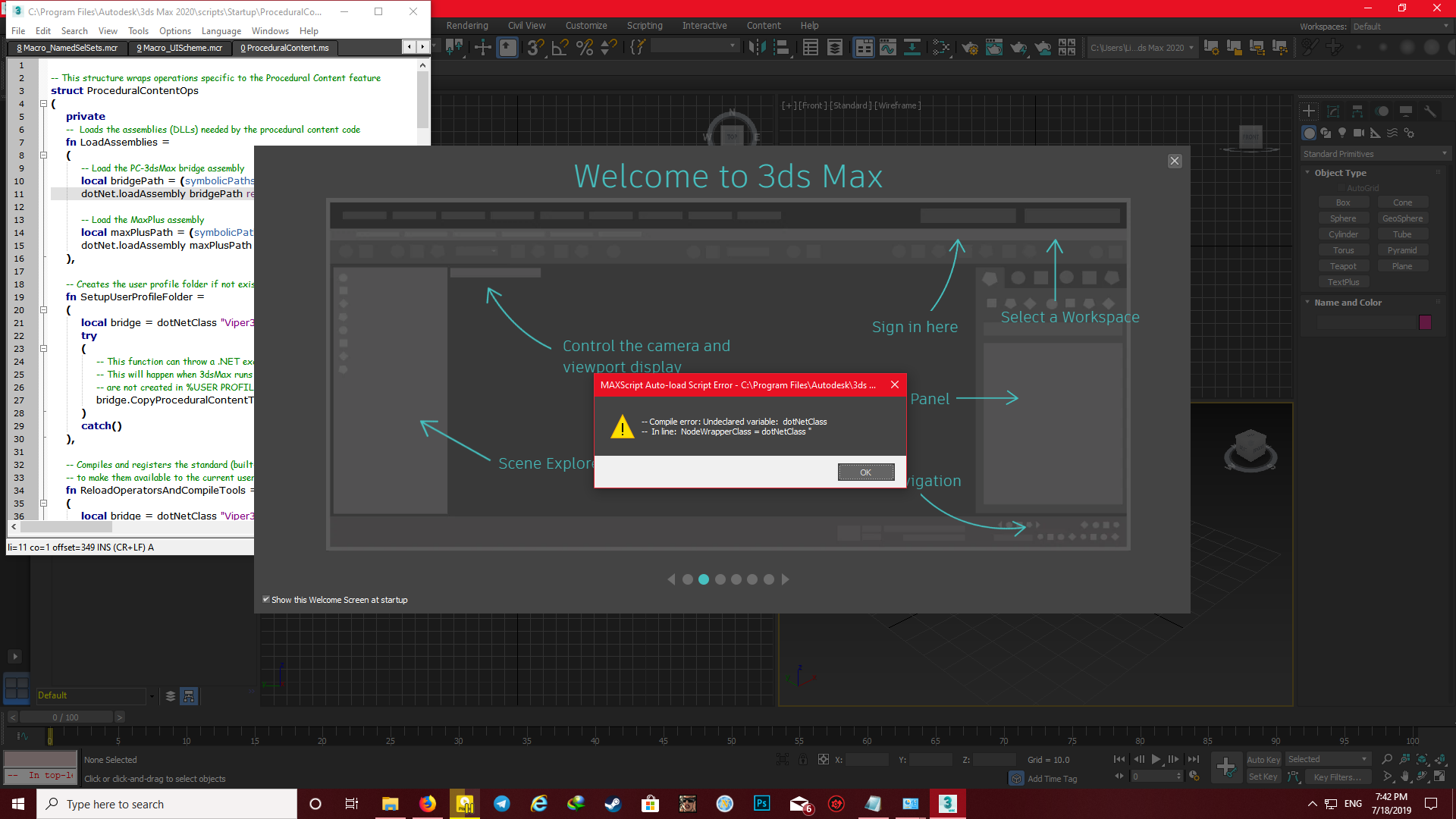Open the Standard Primitives category dropdown
This screenshot has height=819, width=1456.
1375,154
